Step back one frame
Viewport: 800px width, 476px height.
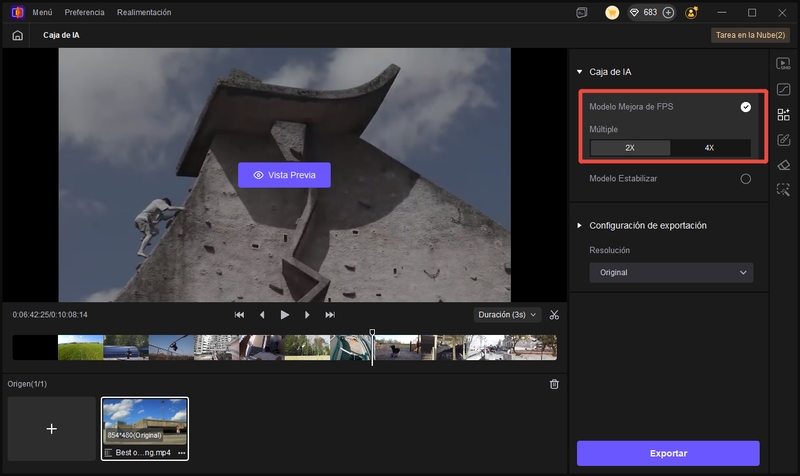pos(262,315)
